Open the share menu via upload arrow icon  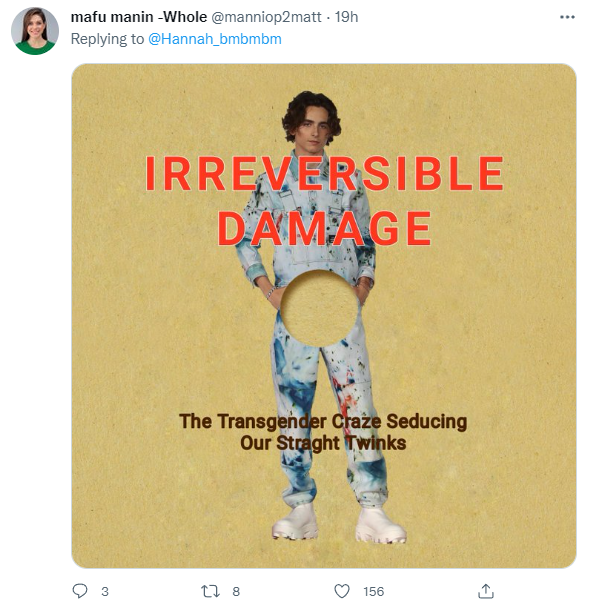[486, 591]
